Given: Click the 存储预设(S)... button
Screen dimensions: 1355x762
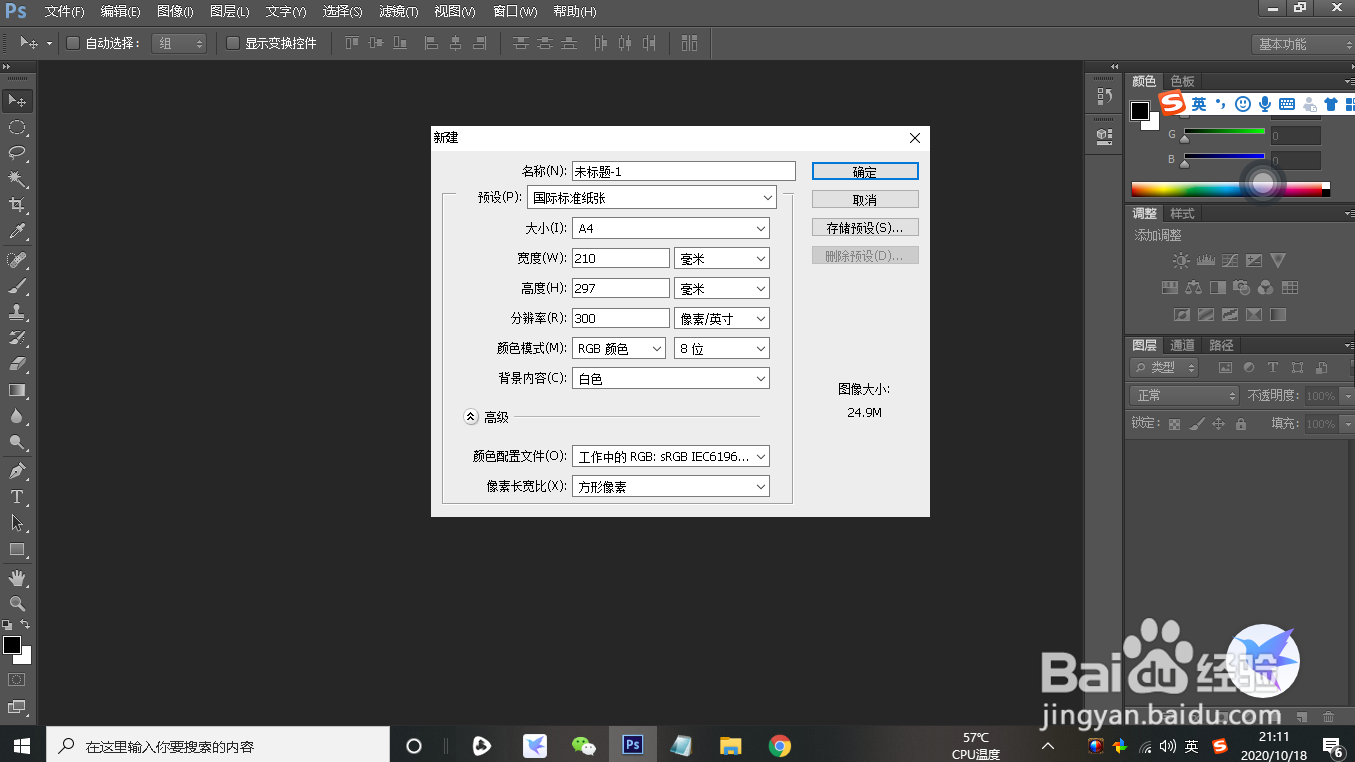Looking at the screenshot, I should (865, 228).
